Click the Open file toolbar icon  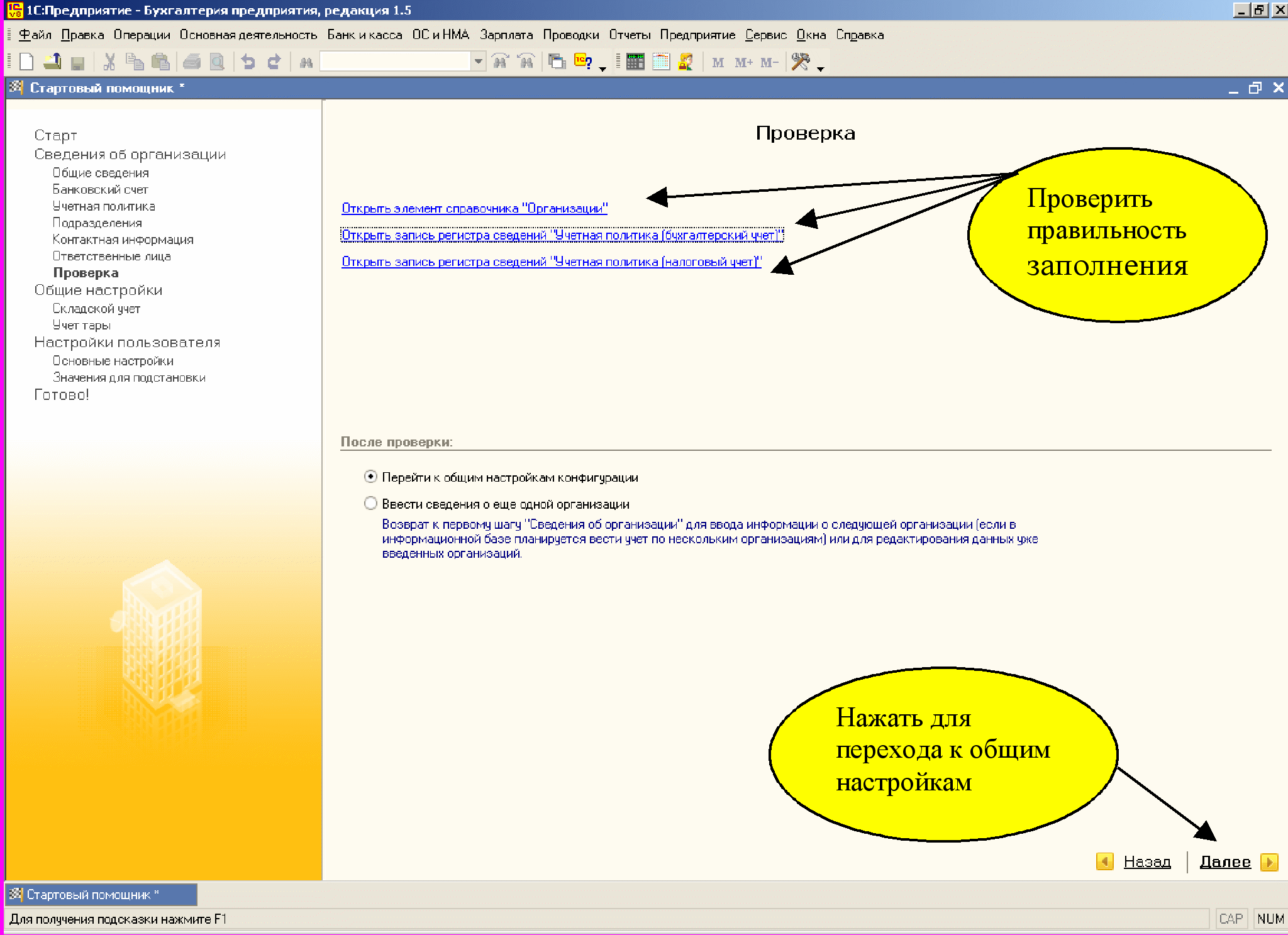pyautogui.click(x=52, y=62)
